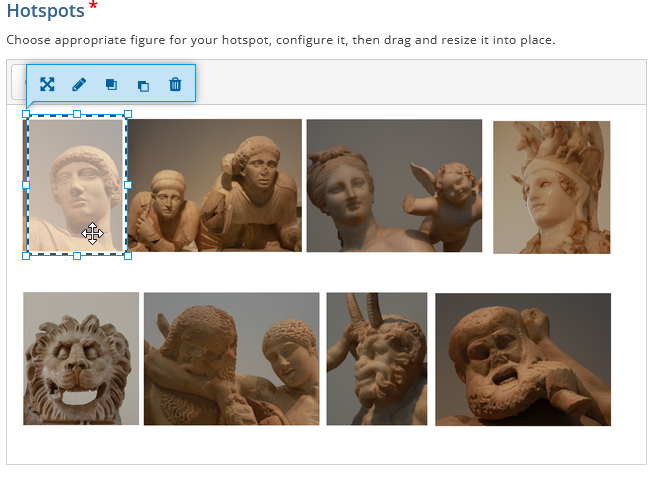Click the top-right resize handle of the hotspot
The image size is (656, 477).
tap(127, 115)
